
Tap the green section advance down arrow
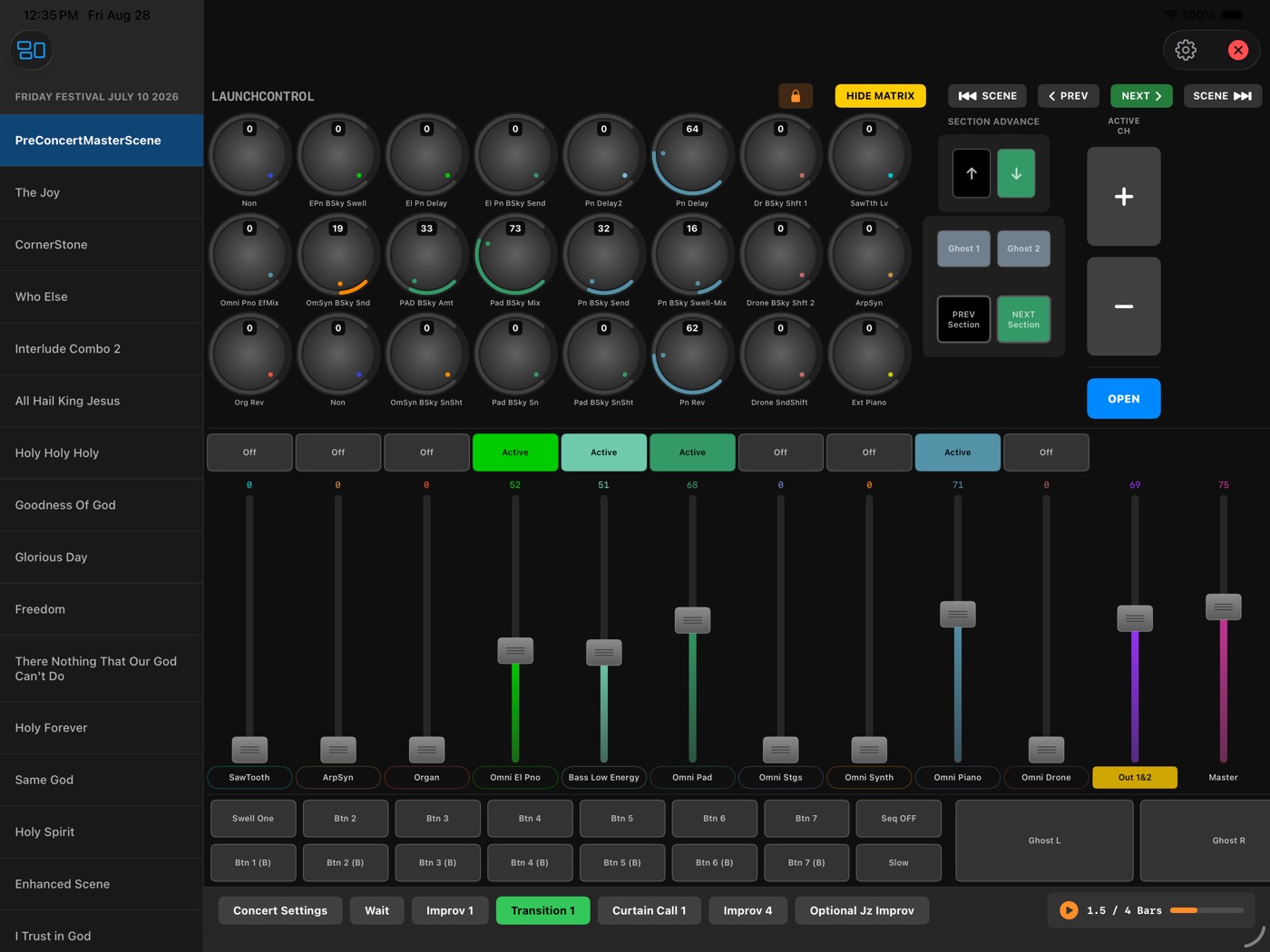point(1016,173)
